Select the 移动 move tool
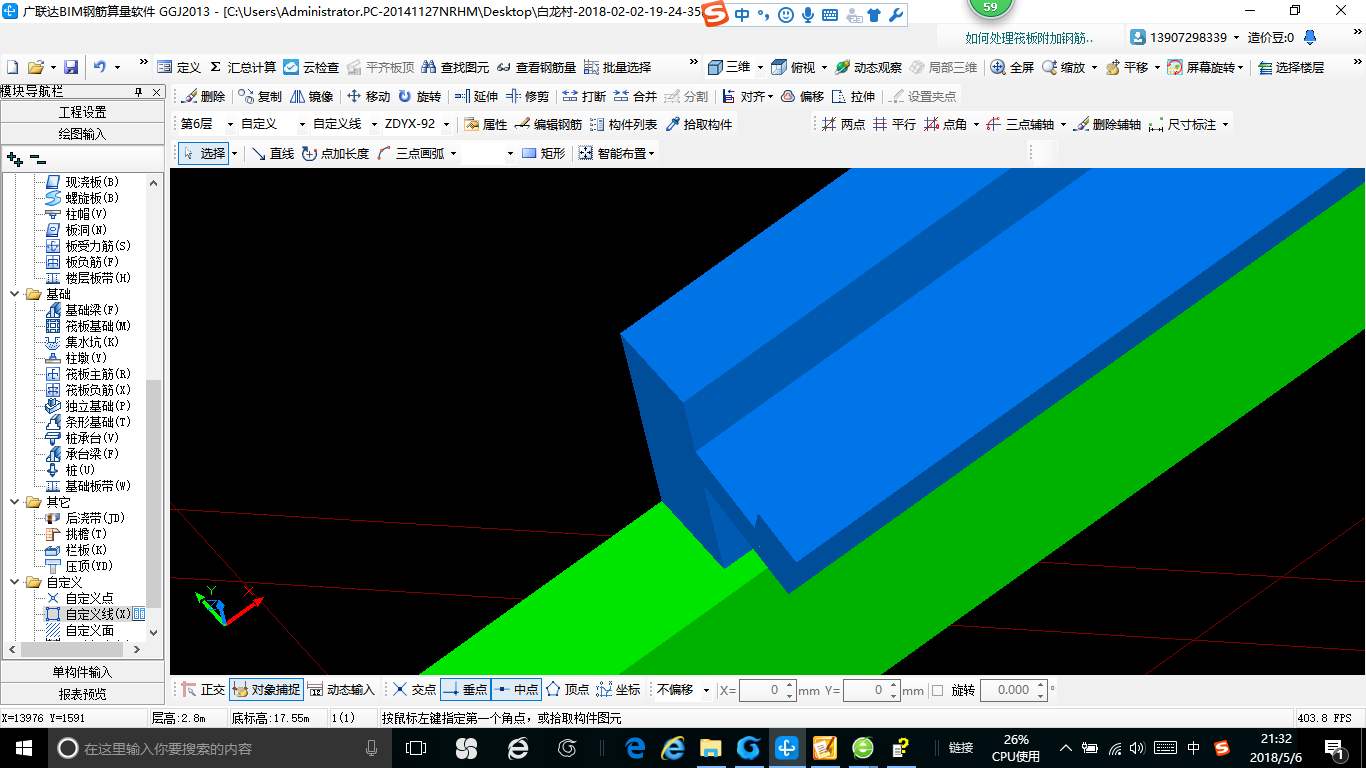The height and width of the screenshot is (768, 1366). coord(368,96)
